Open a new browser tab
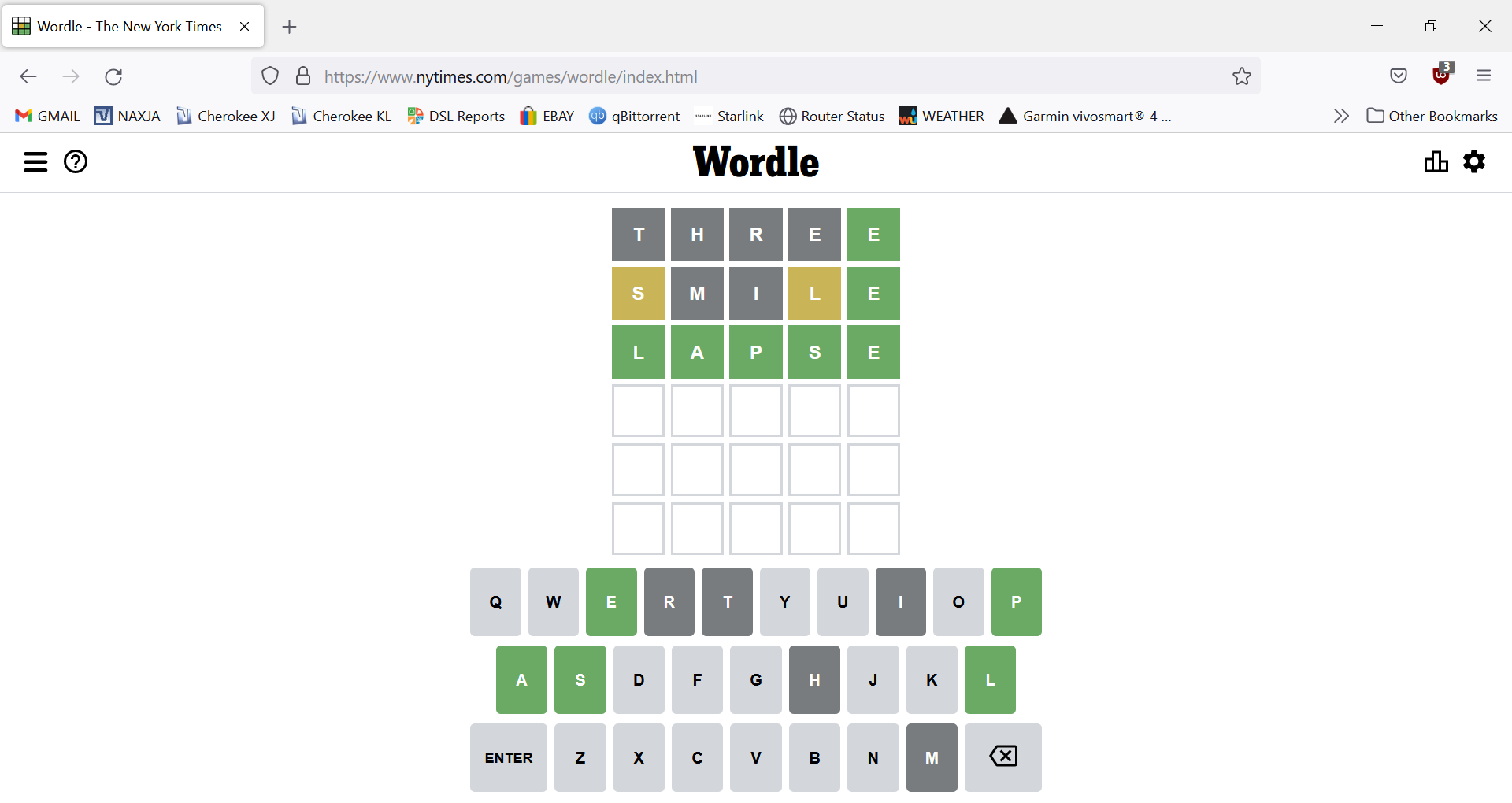Viewport: 1512px width, 803px height. pyautogui.click(x=290, y=27)
